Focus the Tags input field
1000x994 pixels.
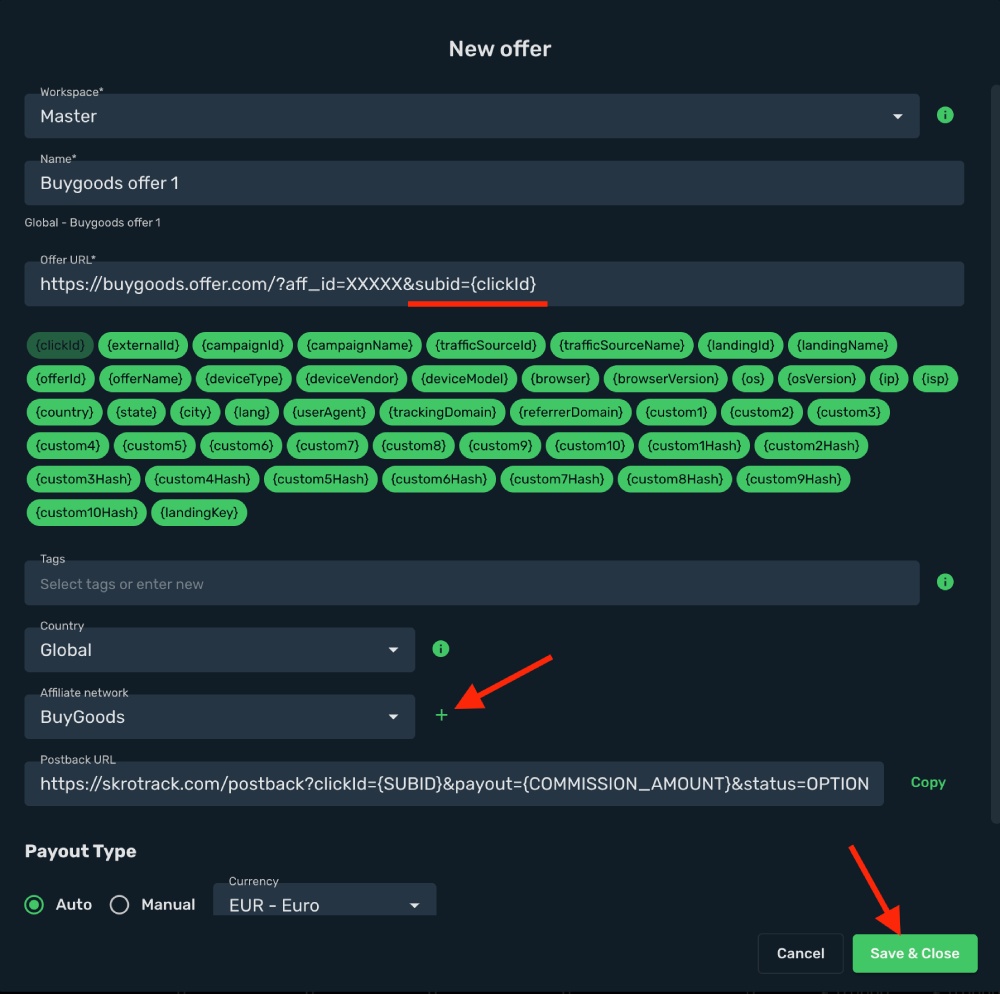pyautogui.click(x=472, y=583)
